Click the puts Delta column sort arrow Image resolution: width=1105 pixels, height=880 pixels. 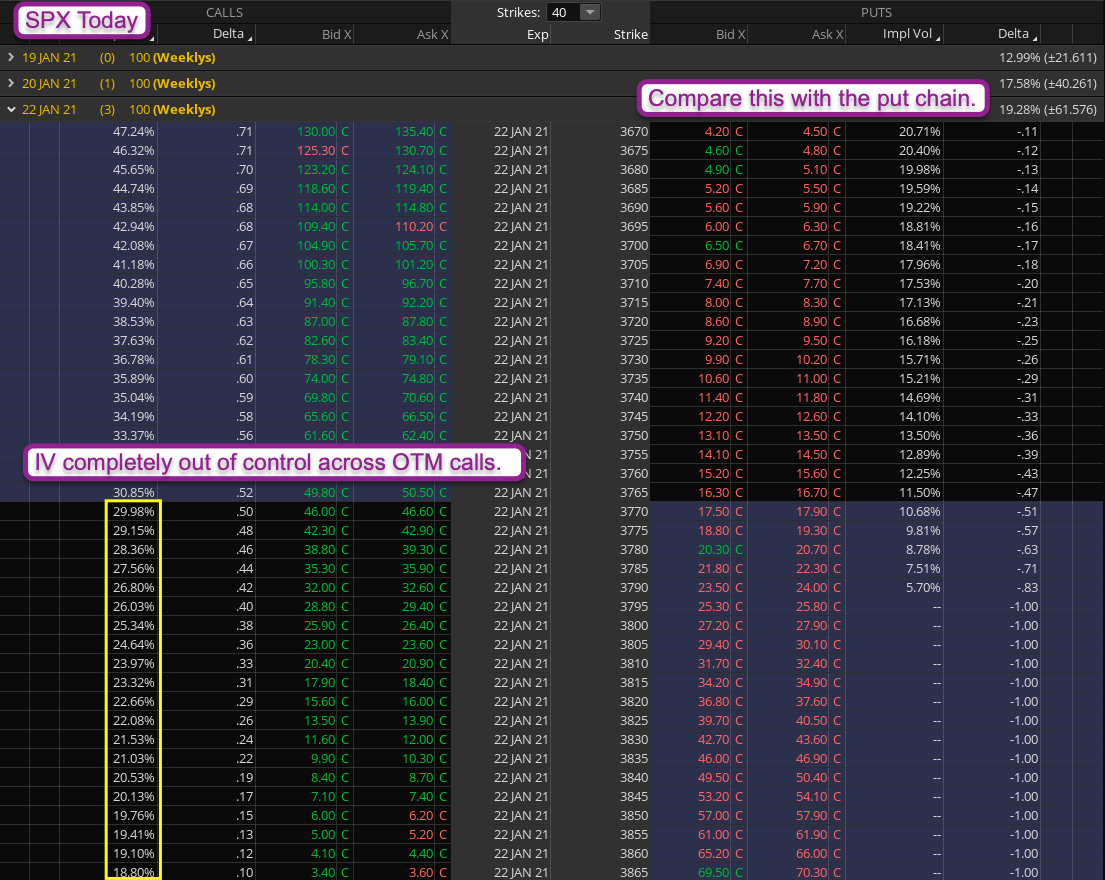(x=1034, y=36)
